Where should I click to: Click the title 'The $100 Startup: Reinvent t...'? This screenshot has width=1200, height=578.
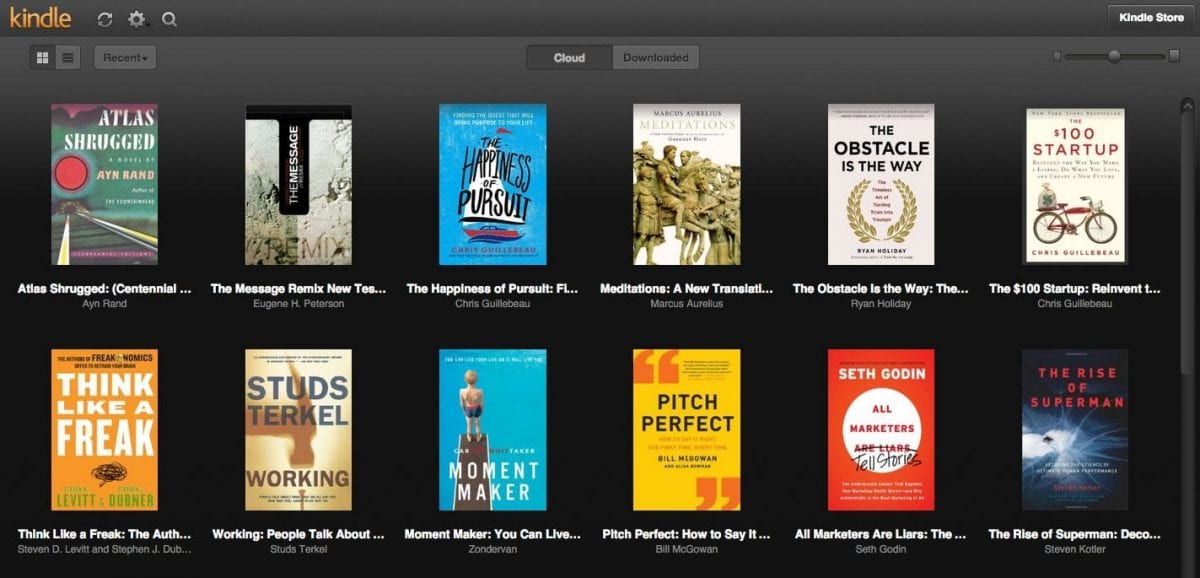pos(1075,288)
